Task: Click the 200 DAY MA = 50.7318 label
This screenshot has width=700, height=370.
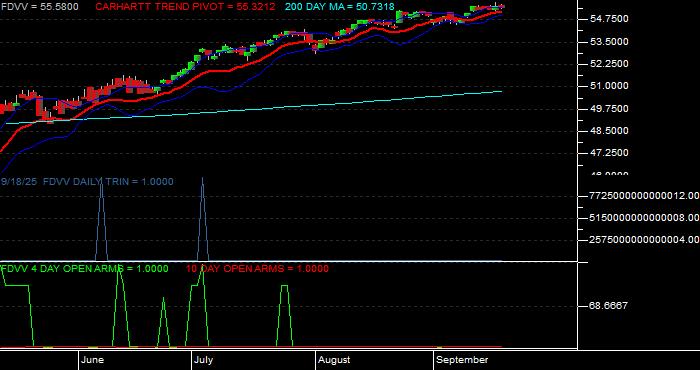Action: pos(340,7)
